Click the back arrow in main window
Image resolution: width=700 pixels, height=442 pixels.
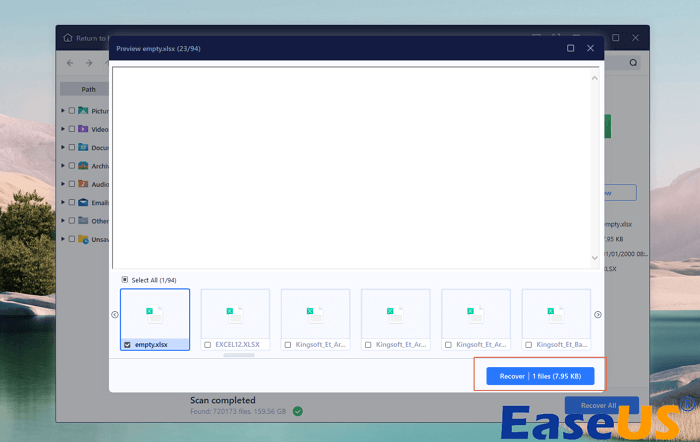[x=70, y=63]
